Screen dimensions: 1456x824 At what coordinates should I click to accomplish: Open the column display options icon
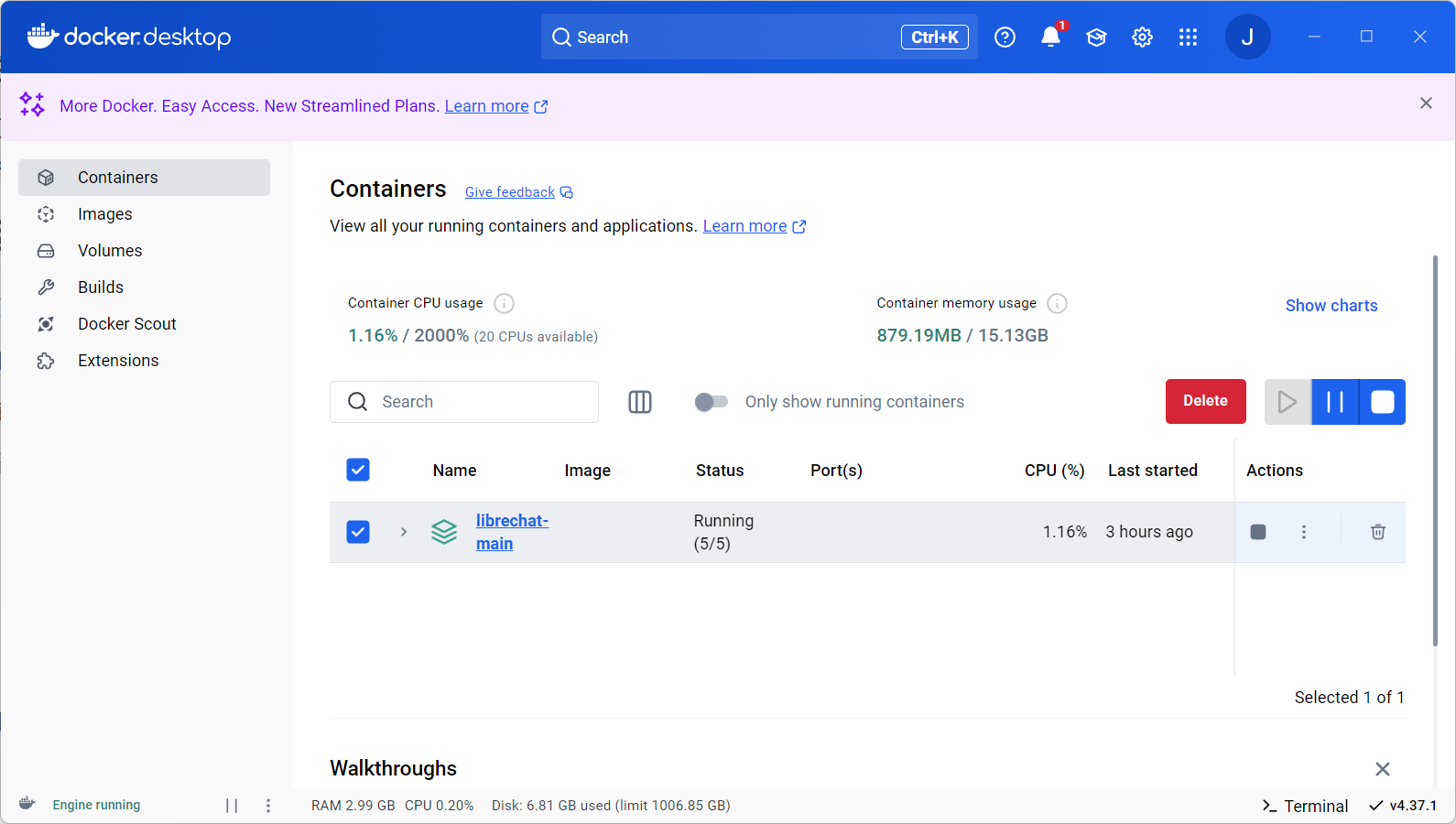(640, 402)
